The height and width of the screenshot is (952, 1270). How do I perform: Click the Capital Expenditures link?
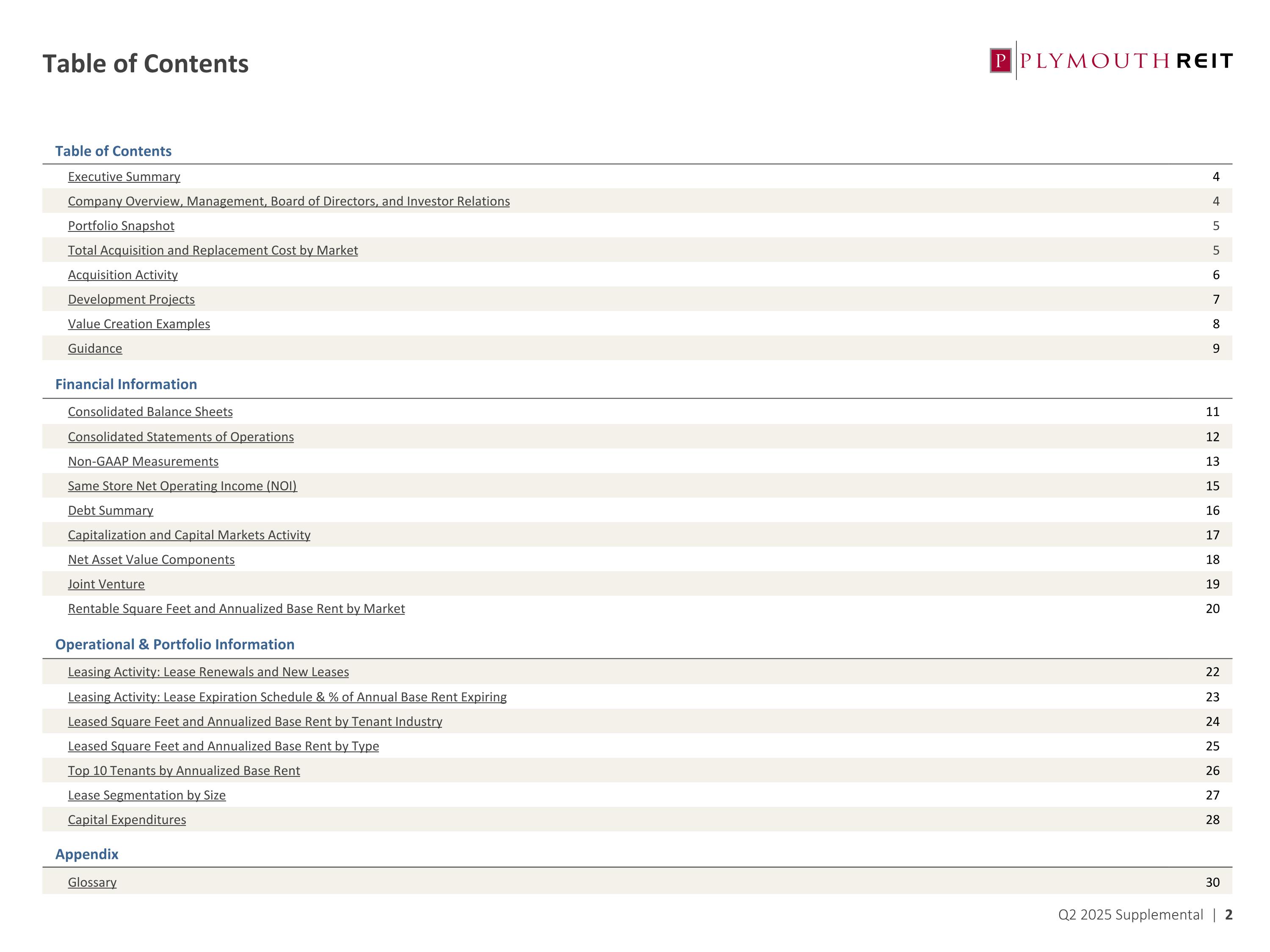(x=127, y=820)
